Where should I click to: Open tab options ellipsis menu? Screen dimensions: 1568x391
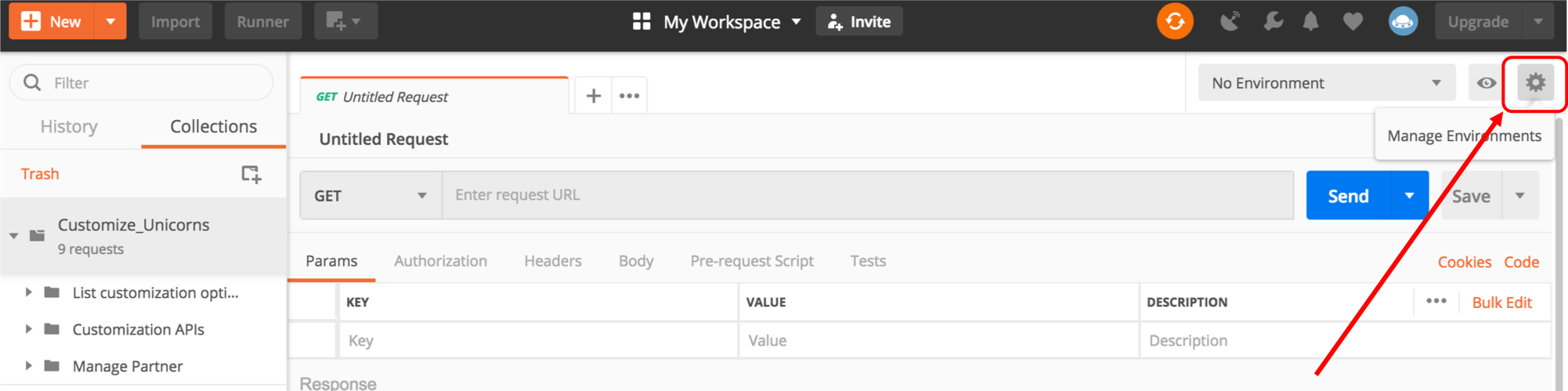[629, 96]
